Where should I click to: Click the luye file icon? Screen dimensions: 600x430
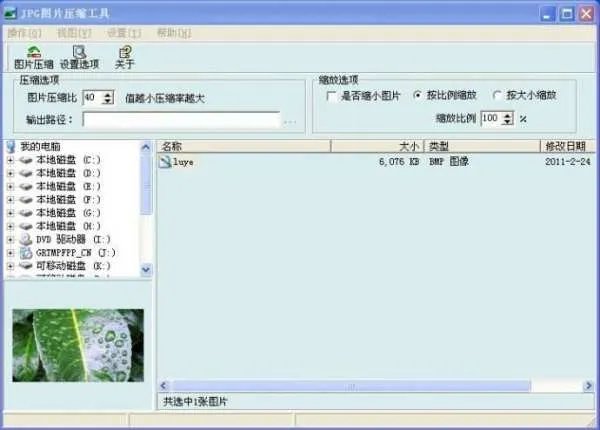(165, 162)
